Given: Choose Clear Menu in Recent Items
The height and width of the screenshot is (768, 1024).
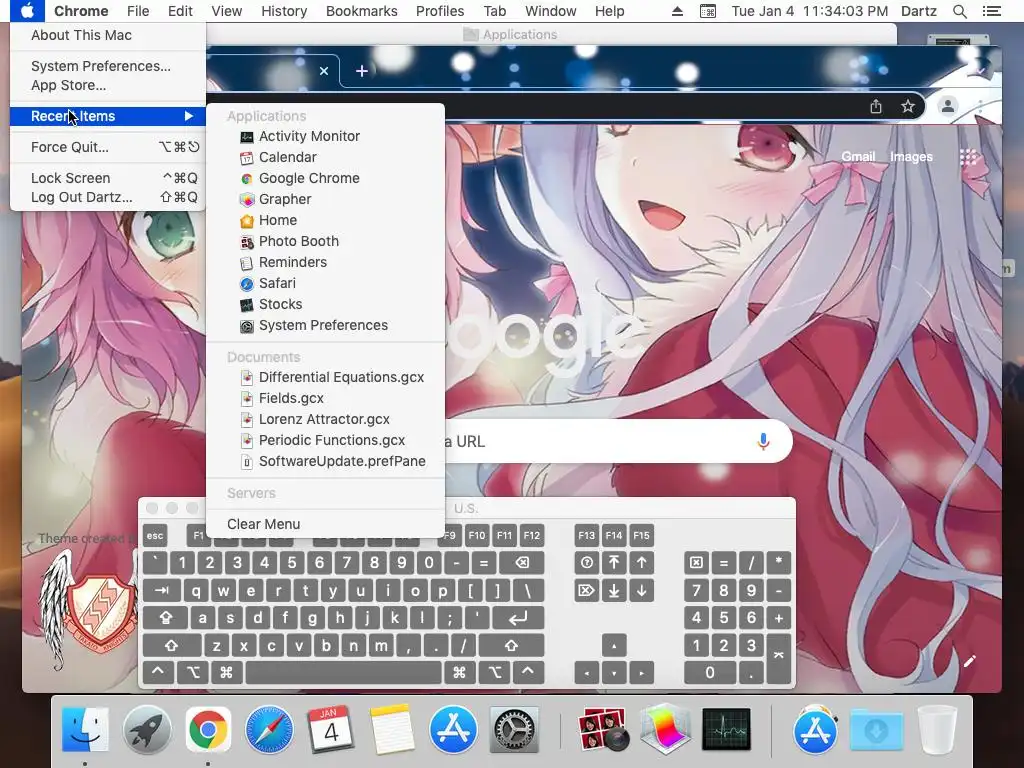Looking at the screenshot, I should tap(325, 524).
